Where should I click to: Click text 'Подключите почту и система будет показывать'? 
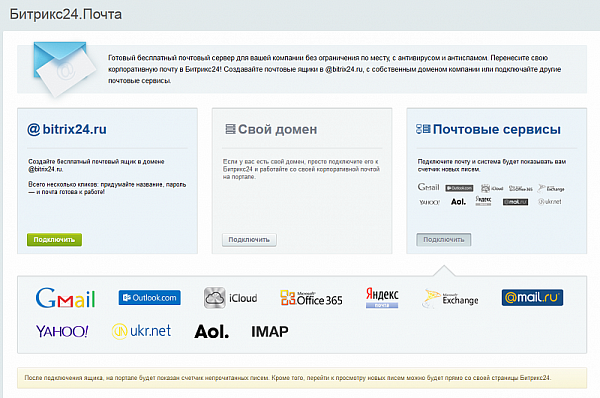click(x=492, y=165)
